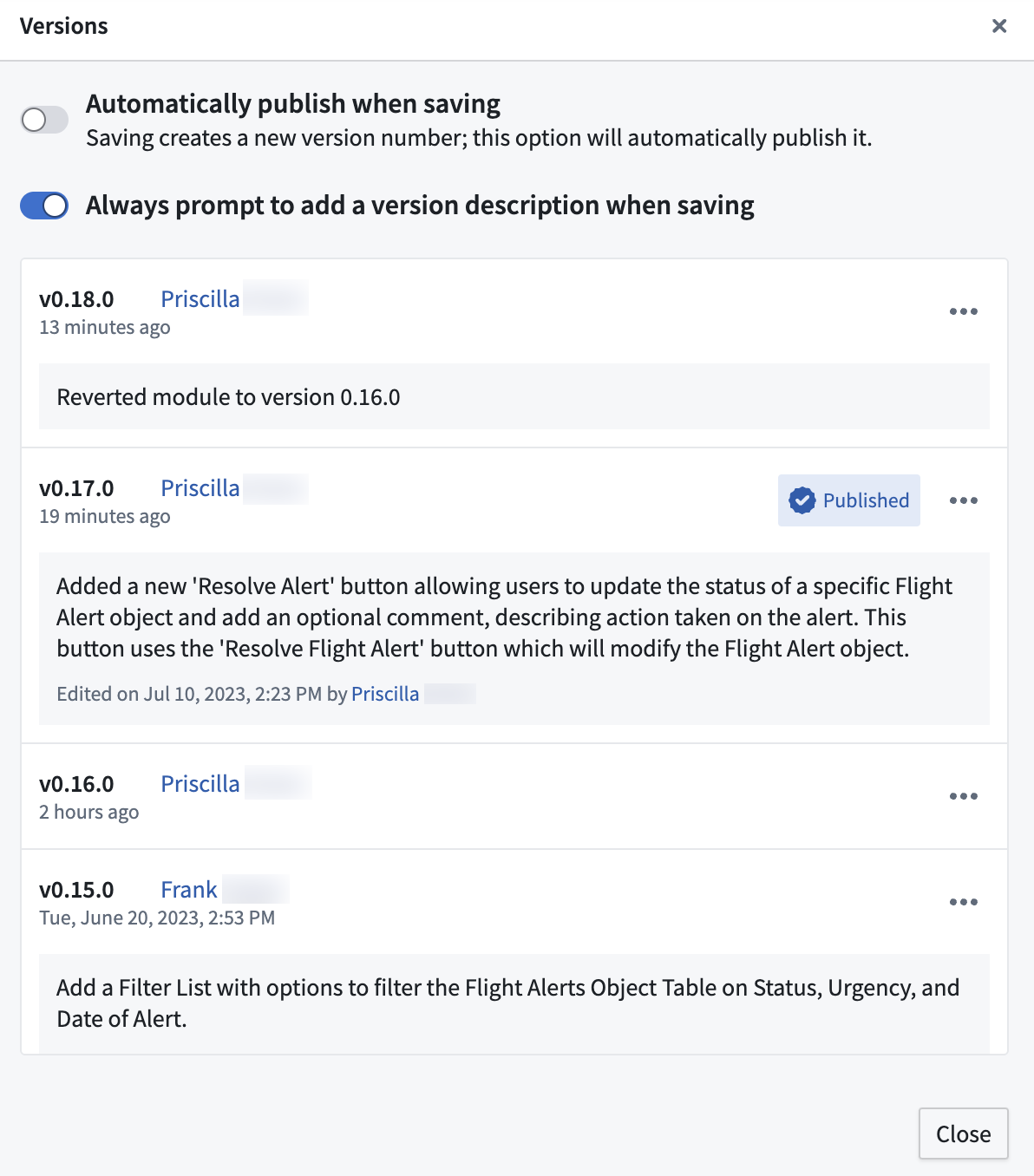This screenshot has width=1034, height=1176.
Task: Close the Versions dialog using the X icon
Action: pyautogui.click(x=999, y=26)
